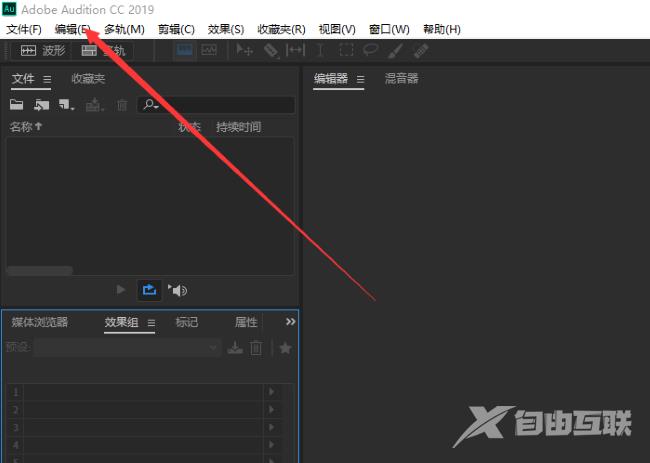Open the 帮助(H) menu
650x463 pixels.
[x=442, y=29]
